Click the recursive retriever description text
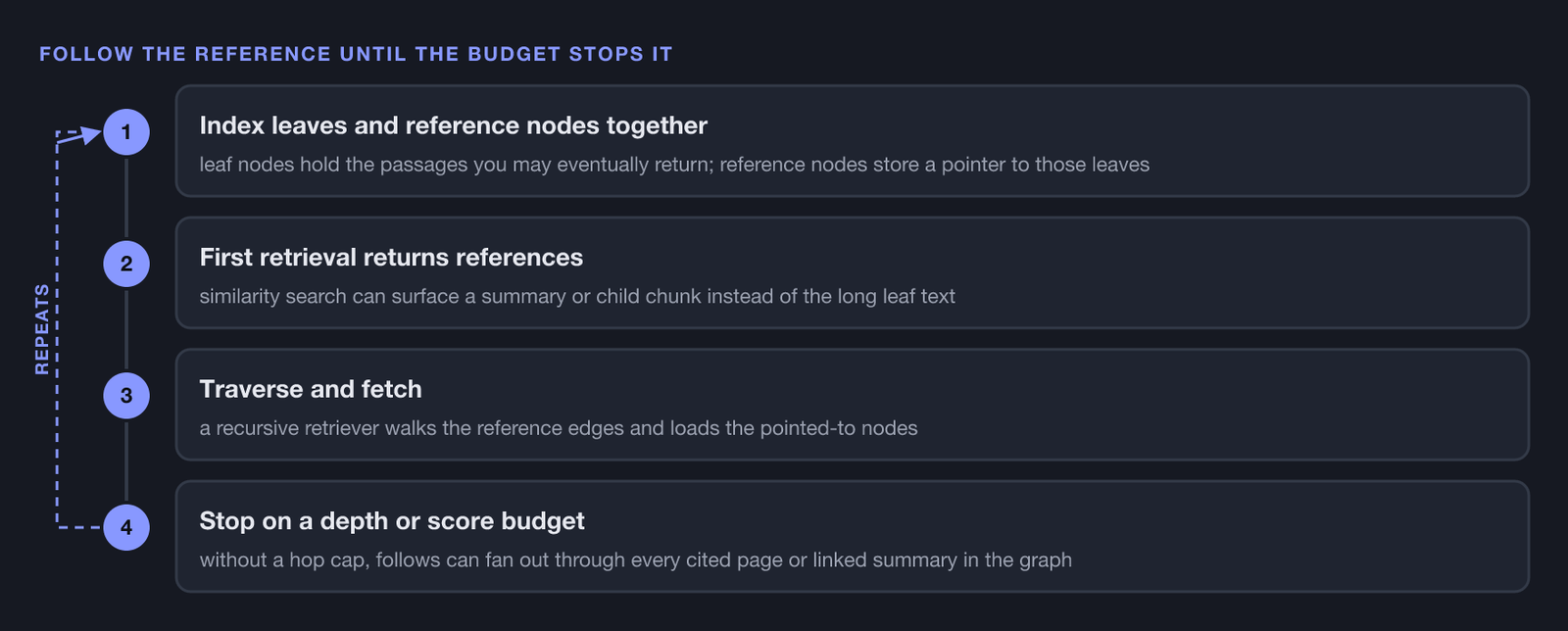The width and height of the screenshot is (1568, 631). click(559, 428)
